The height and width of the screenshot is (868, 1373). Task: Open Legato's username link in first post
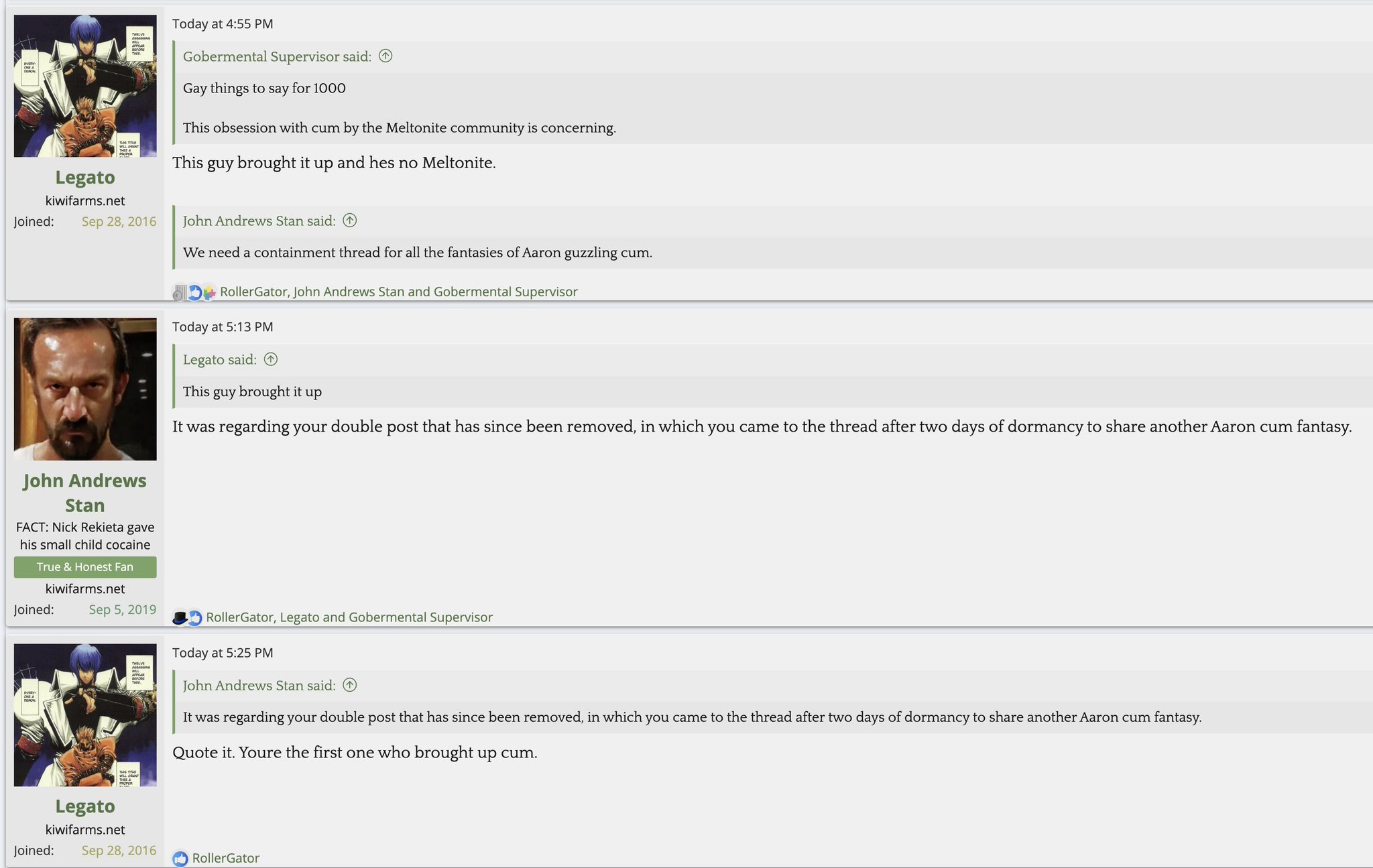point(85,177)
